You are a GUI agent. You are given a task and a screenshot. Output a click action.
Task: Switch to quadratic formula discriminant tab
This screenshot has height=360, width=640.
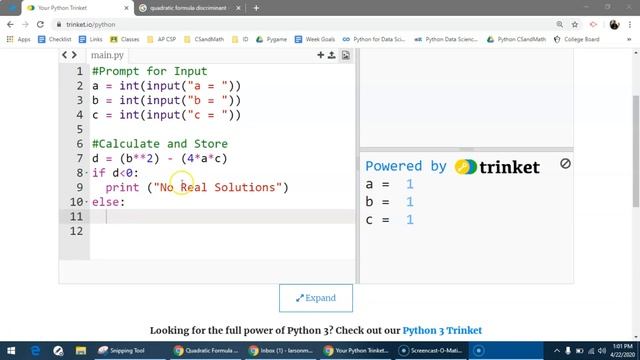click(188, 8)
